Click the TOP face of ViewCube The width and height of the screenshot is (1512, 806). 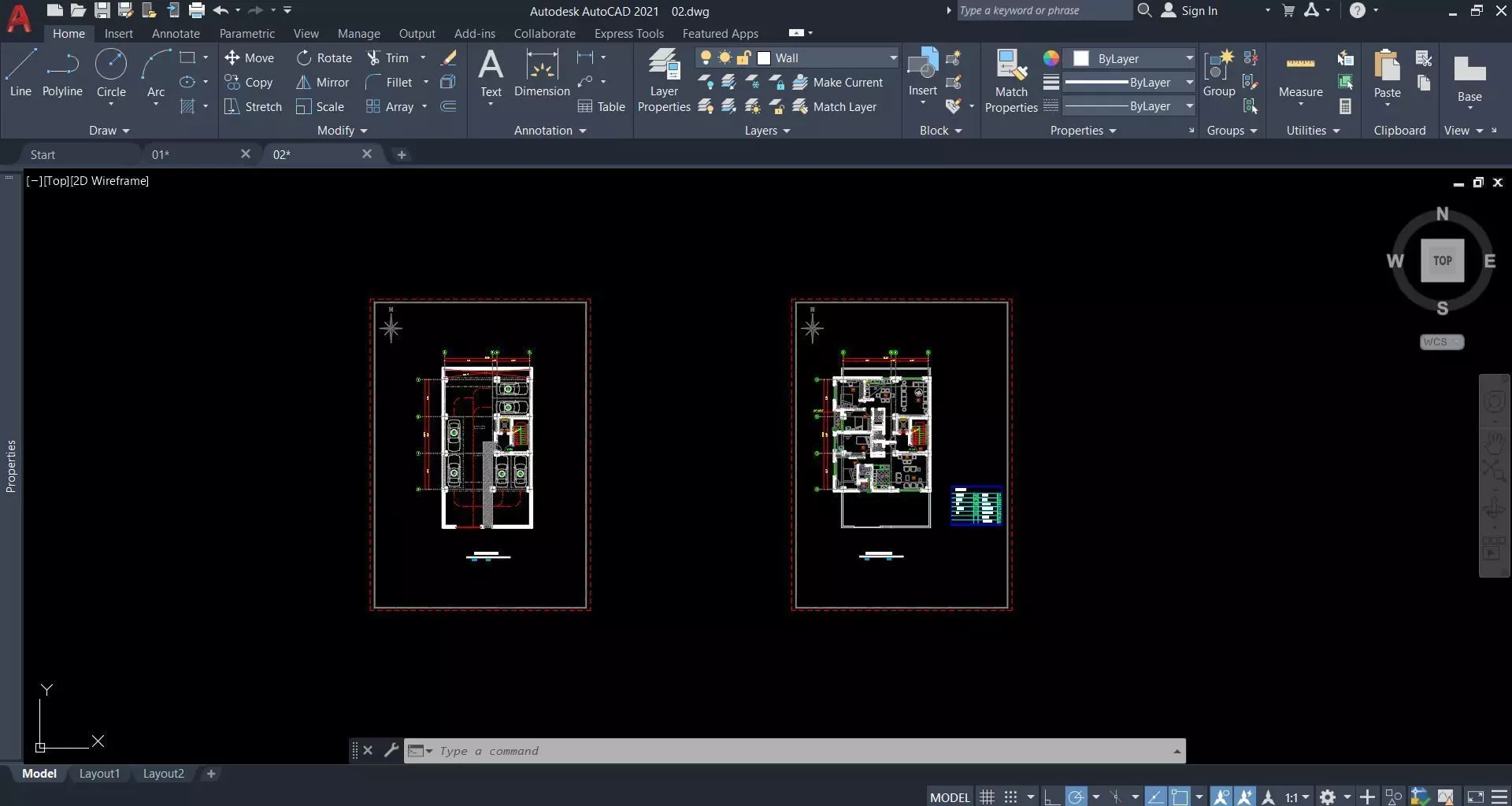pyautogui.click(x=1442, y=261)
